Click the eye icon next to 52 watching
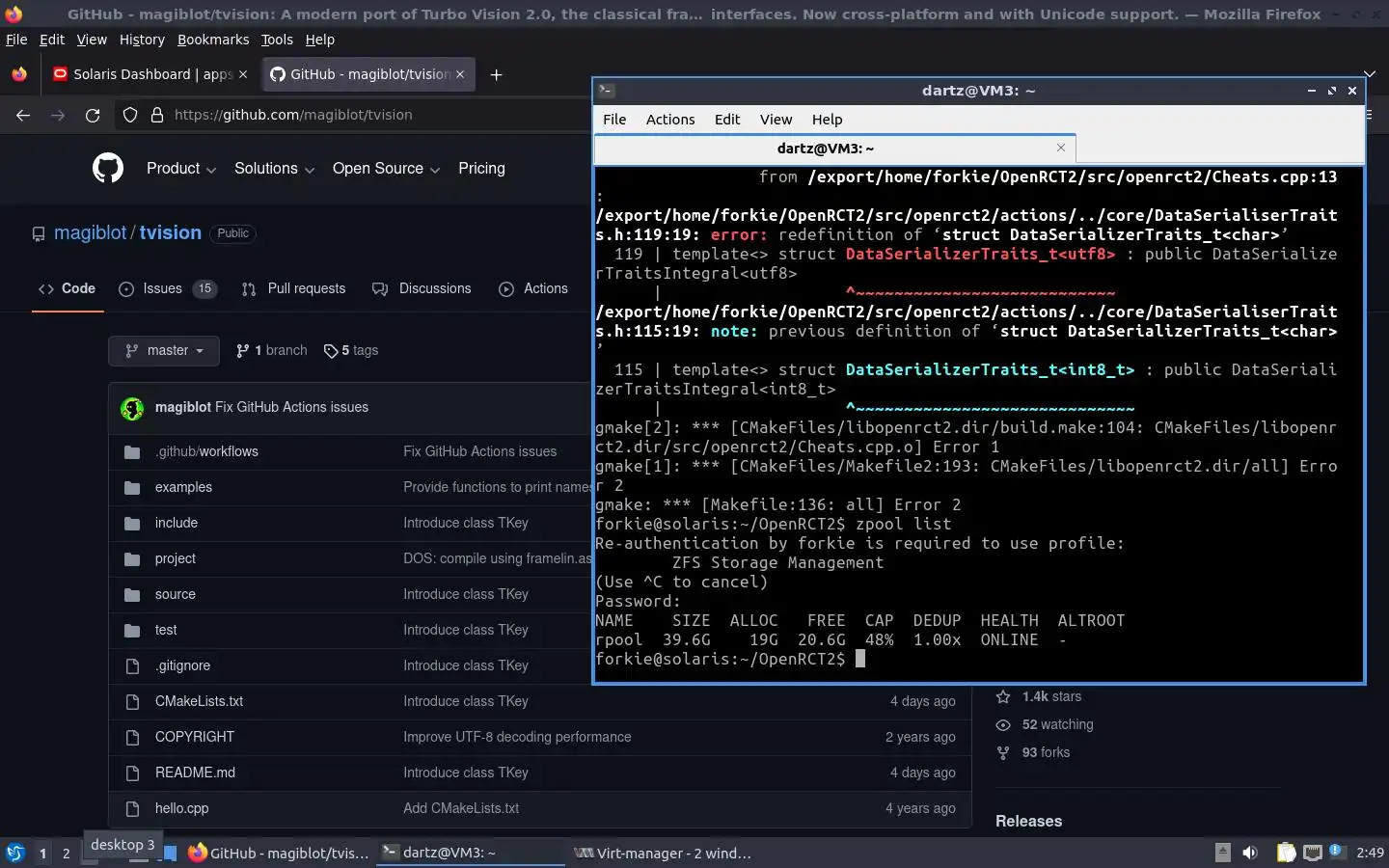Screen dimensions: 1389x868 click(x=1003, y=724)
